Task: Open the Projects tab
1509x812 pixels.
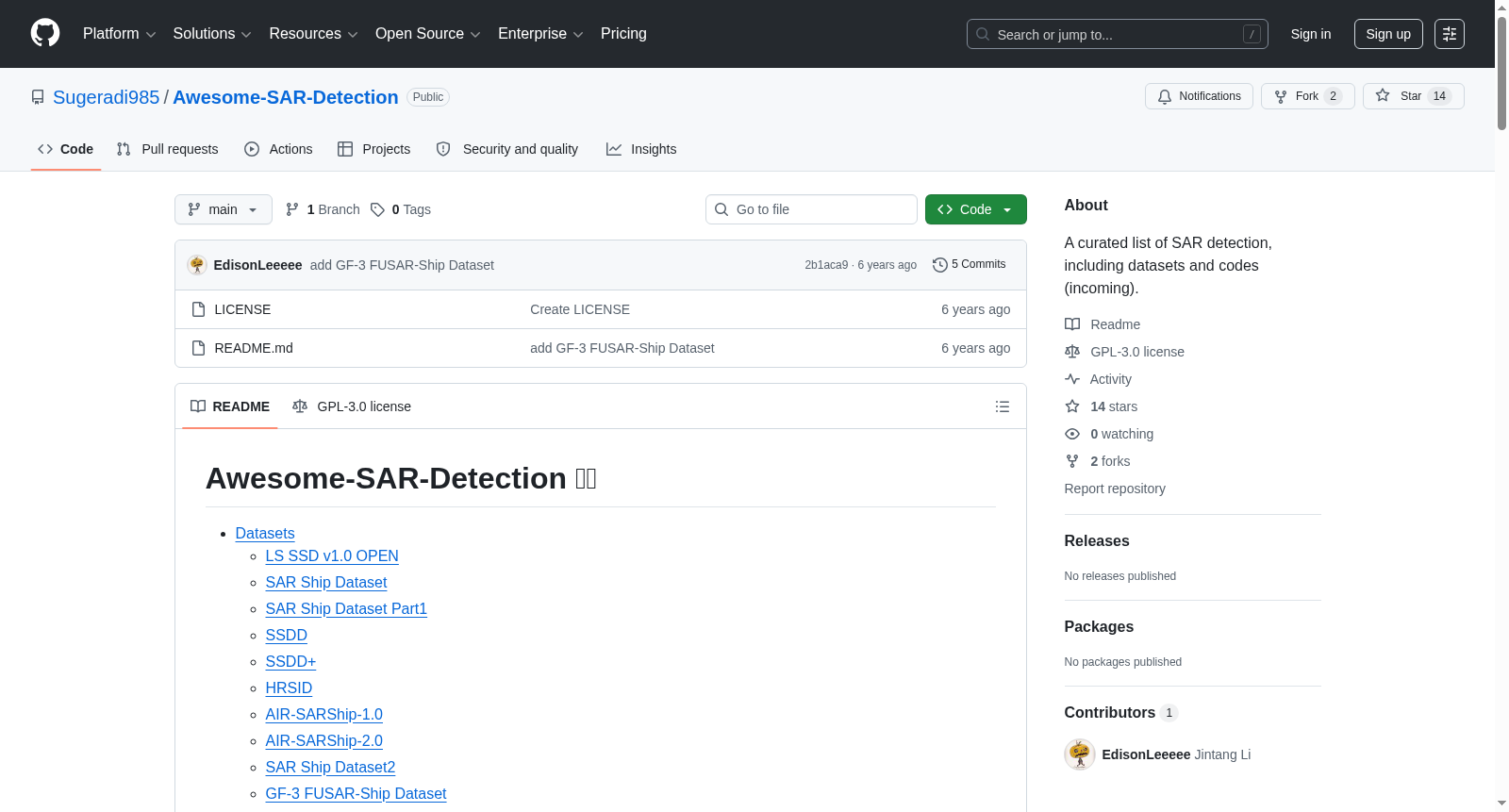Action: (x=374, y=149)
